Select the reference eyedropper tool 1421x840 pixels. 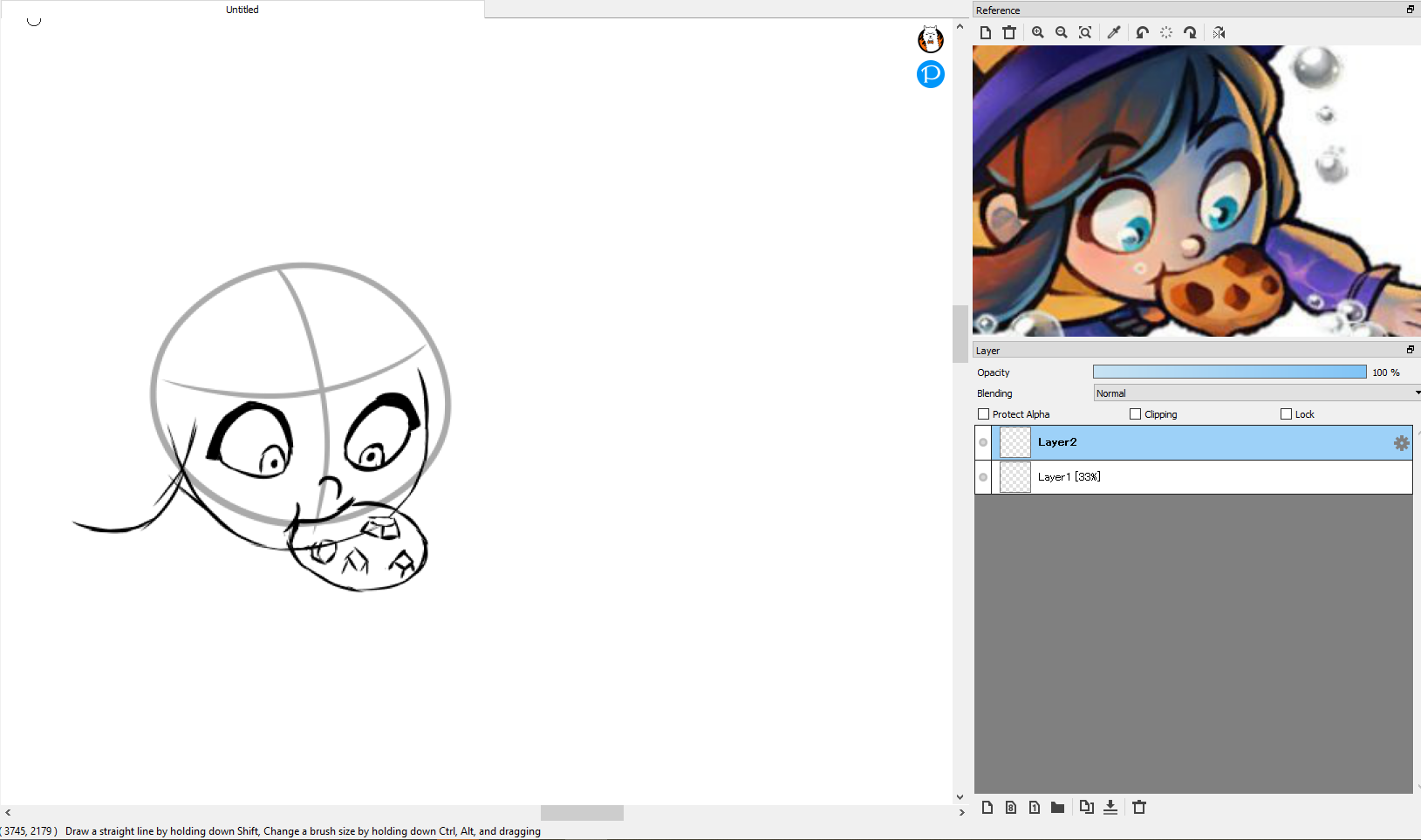[1114, 32]
